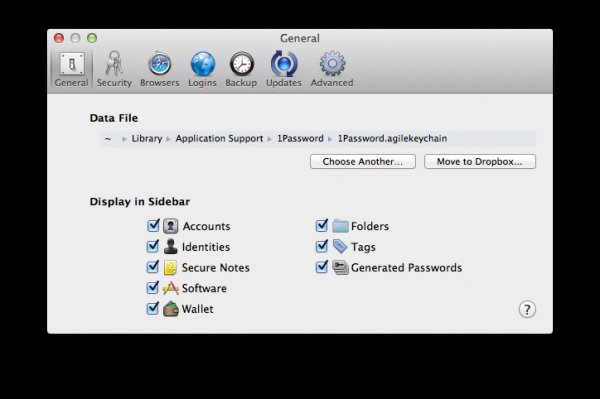The image size is (600, 399).
Task: Open the General preferences pane icon
Action: 72,64
